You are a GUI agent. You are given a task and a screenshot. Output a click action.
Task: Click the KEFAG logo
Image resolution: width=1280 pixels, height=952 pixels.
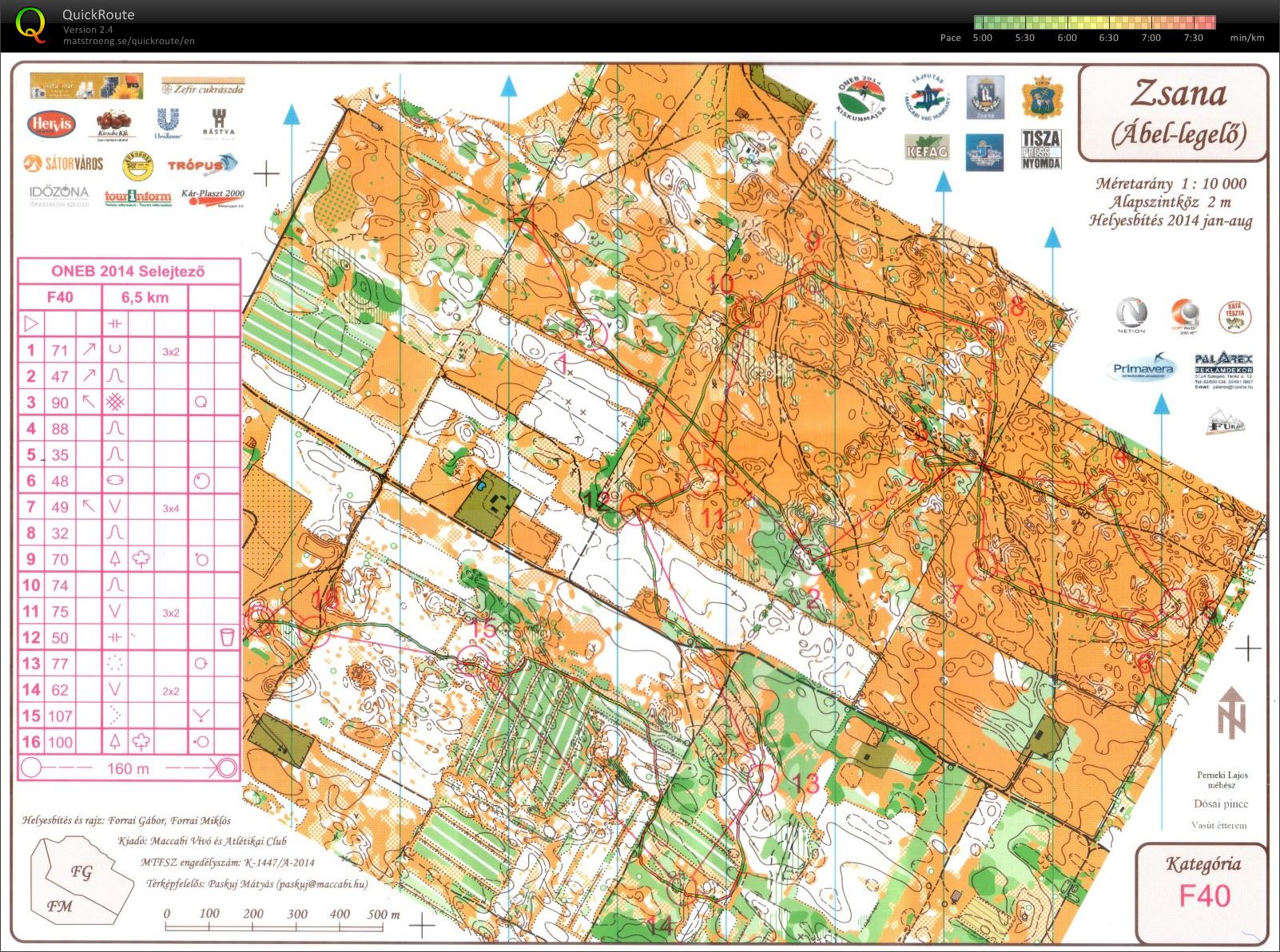927,148
